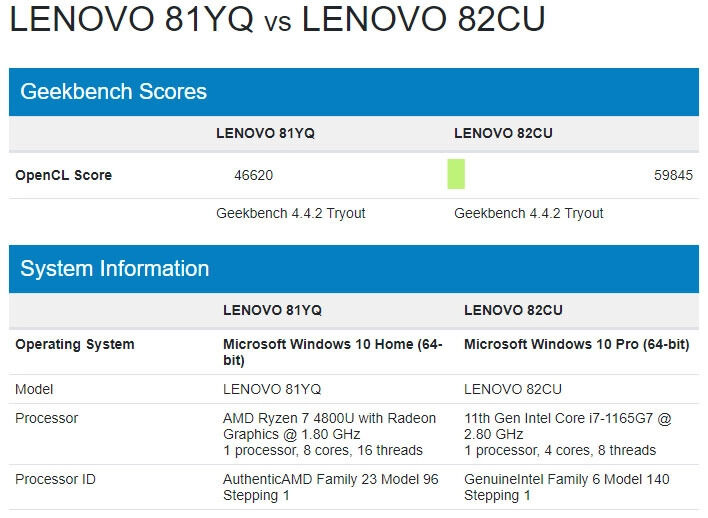
Task: Click the GenuineIntel Family 6 processor ID
Action: click(567, 487)
